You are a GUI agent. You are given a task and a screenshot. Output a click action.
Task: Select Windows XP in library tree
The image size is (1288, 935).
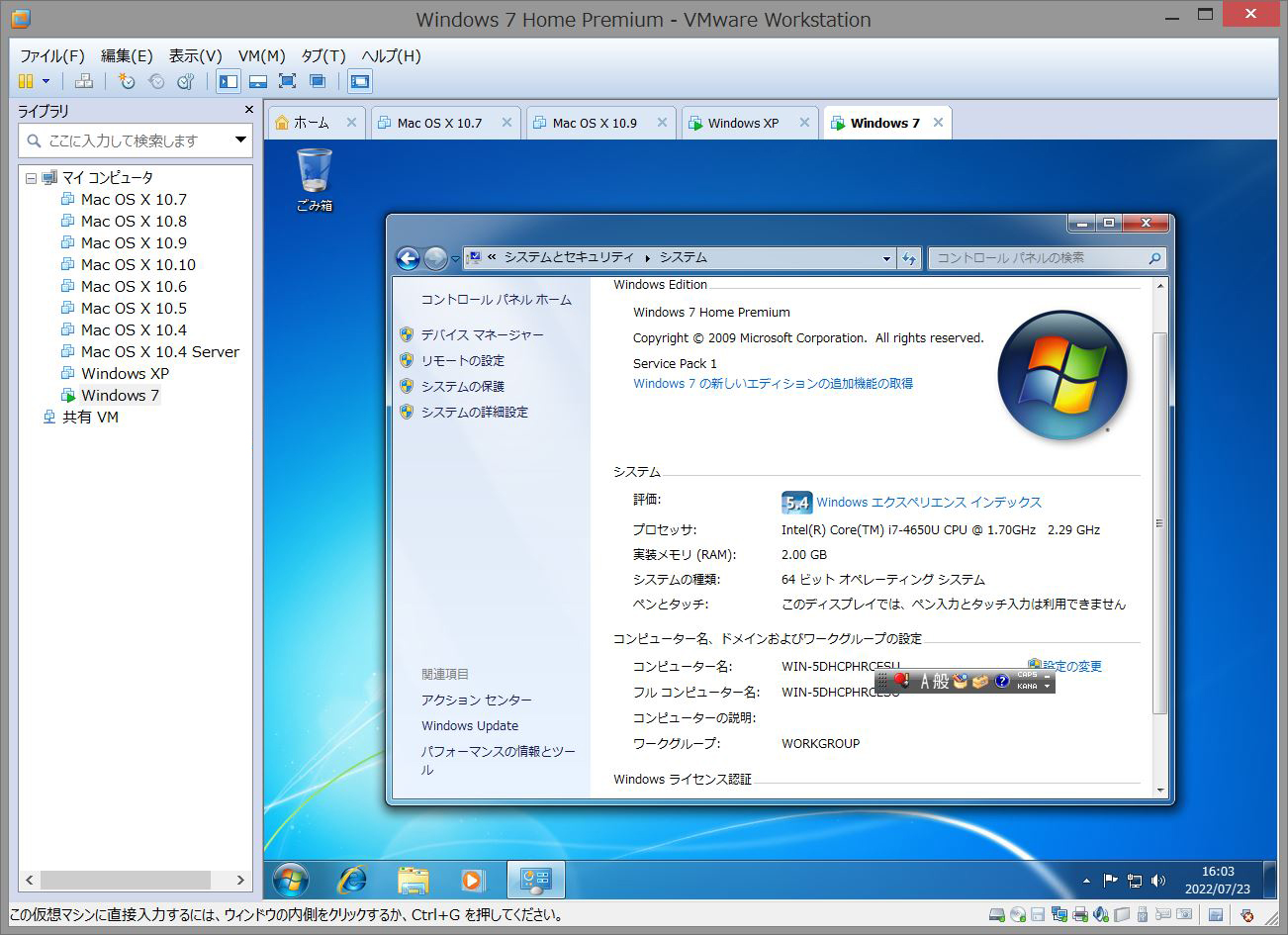(x=125, y=373)
